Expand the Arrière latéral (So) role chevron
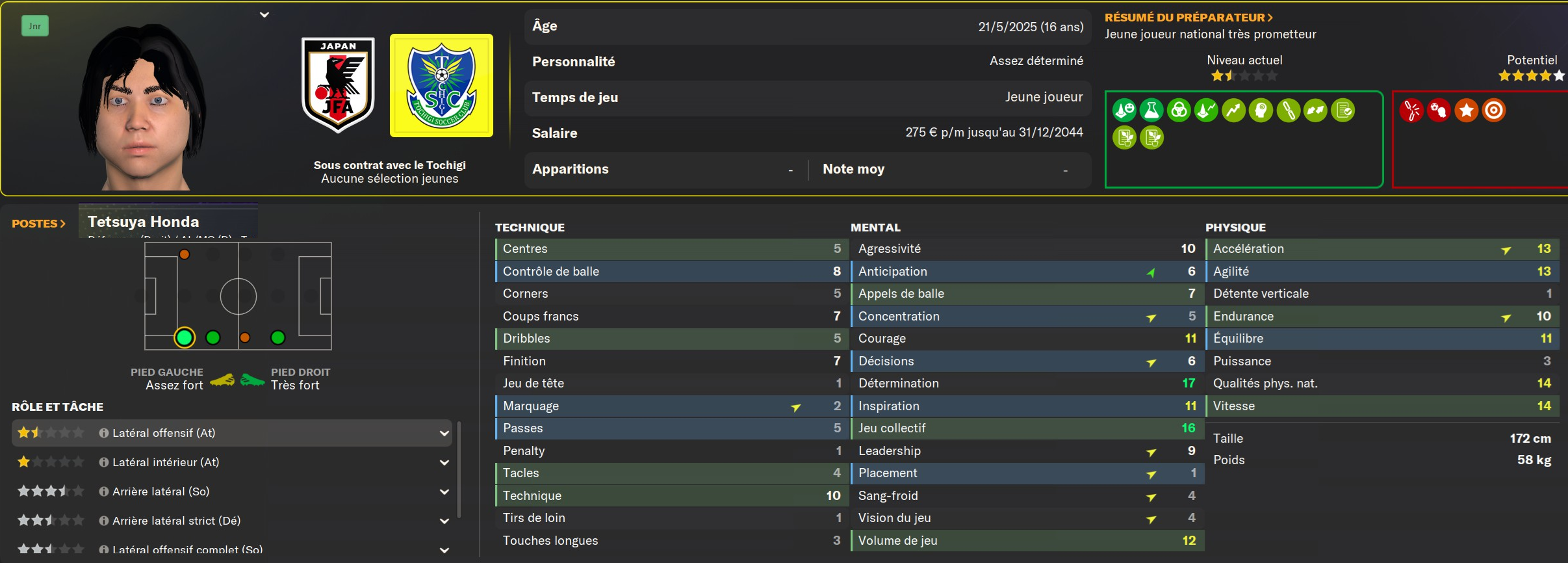 (x=444, y=491)
